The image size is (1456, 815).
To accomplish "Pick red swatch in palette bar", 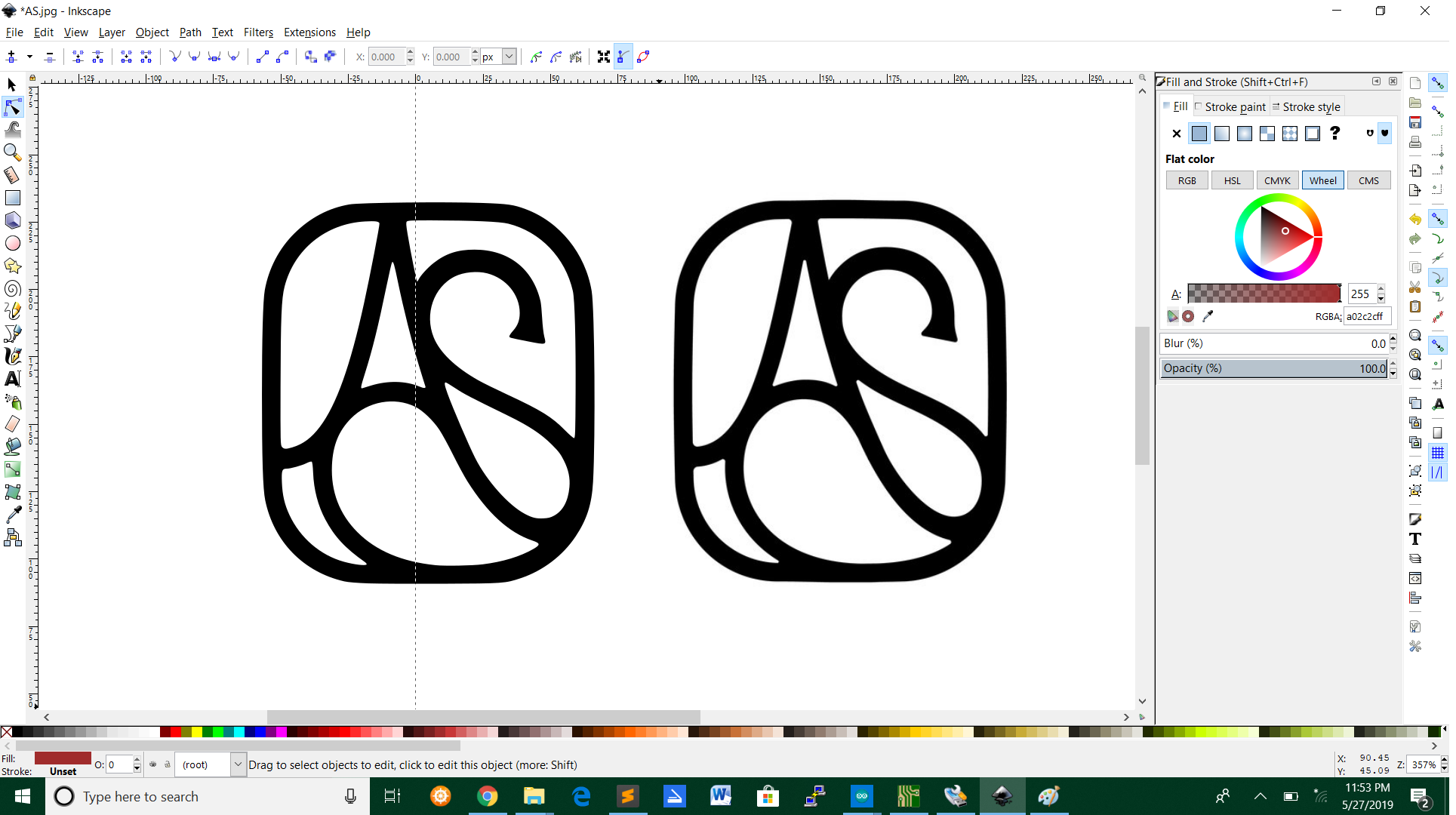I will (175, 731).
